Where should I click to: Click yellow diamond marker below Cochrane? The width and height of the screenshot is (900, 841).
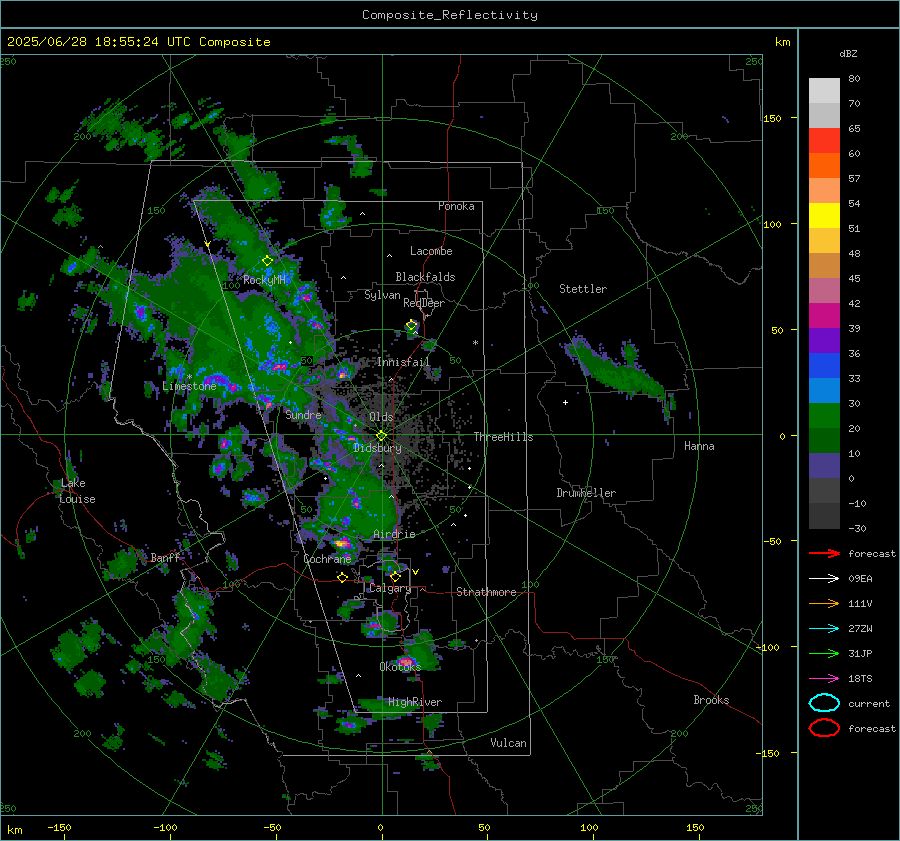coord(342,578)
